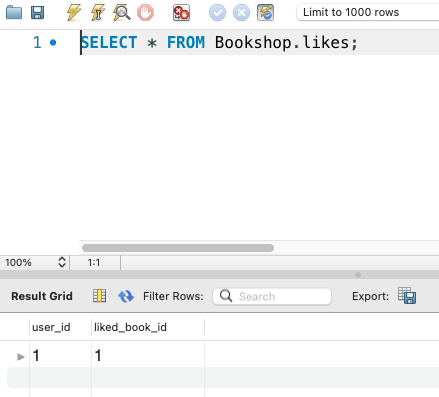Focus the Filter Rows search field

pyautogui.click(x=272, y=296)
